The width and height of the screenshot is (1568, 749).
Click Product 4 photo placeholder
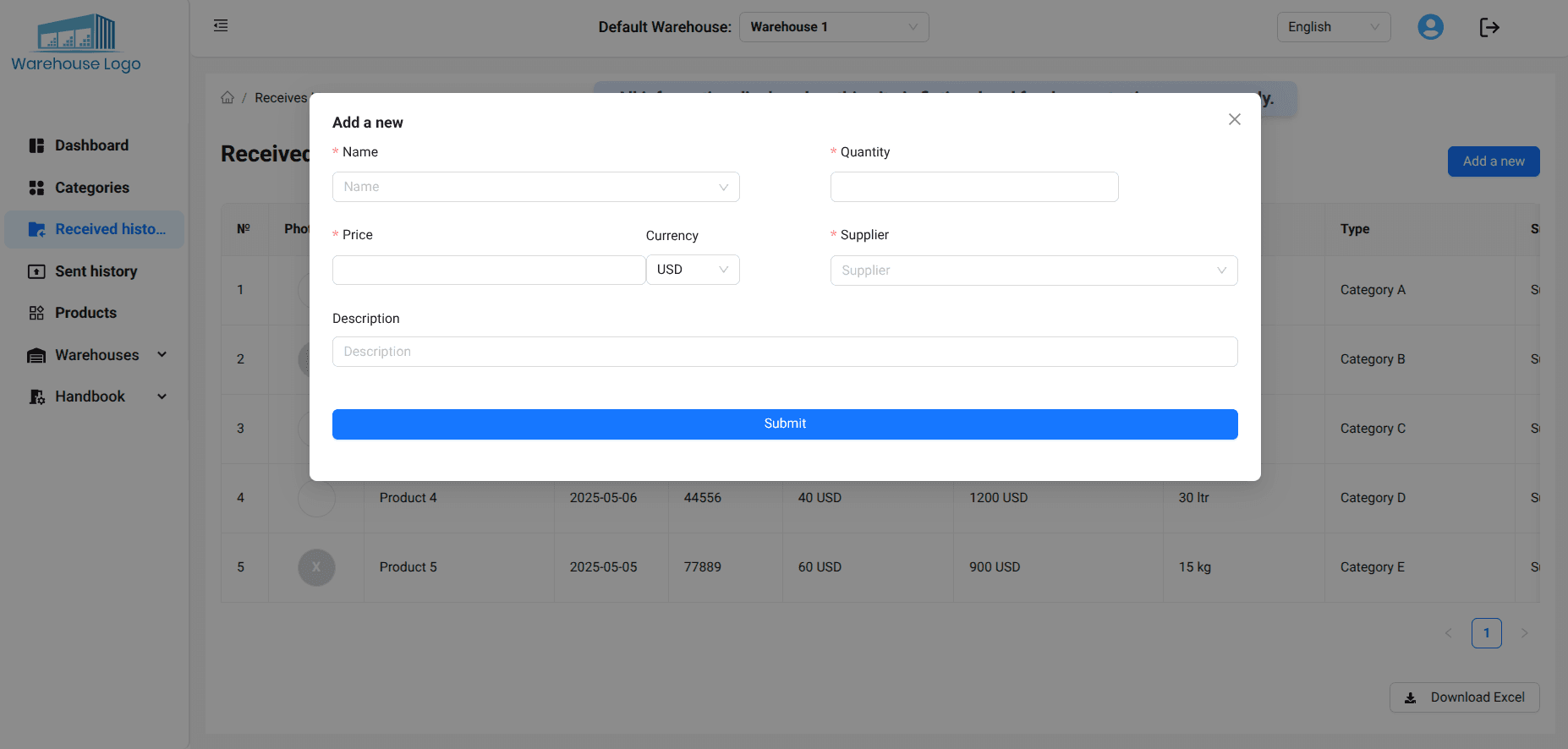(x=316, y=498)
